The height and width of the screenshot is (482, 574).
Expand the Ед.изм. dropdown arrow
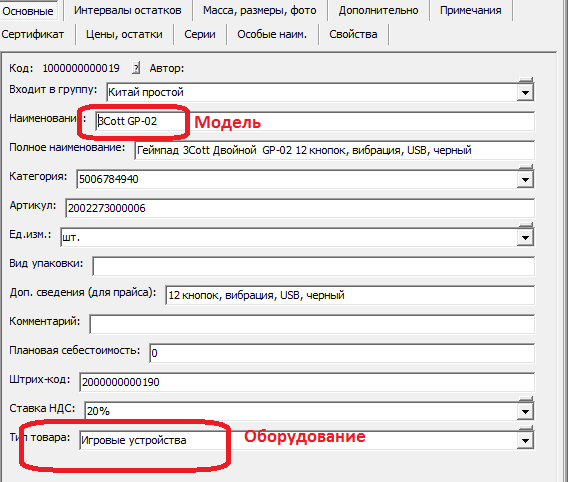click(525, 238)
